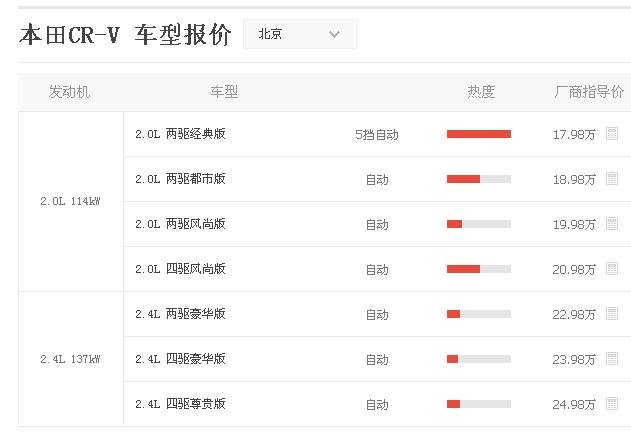Screen dimensions: 631x438
Task: Select 2.0L 四驱风尚版 model
Action: (x=181, y=269)
